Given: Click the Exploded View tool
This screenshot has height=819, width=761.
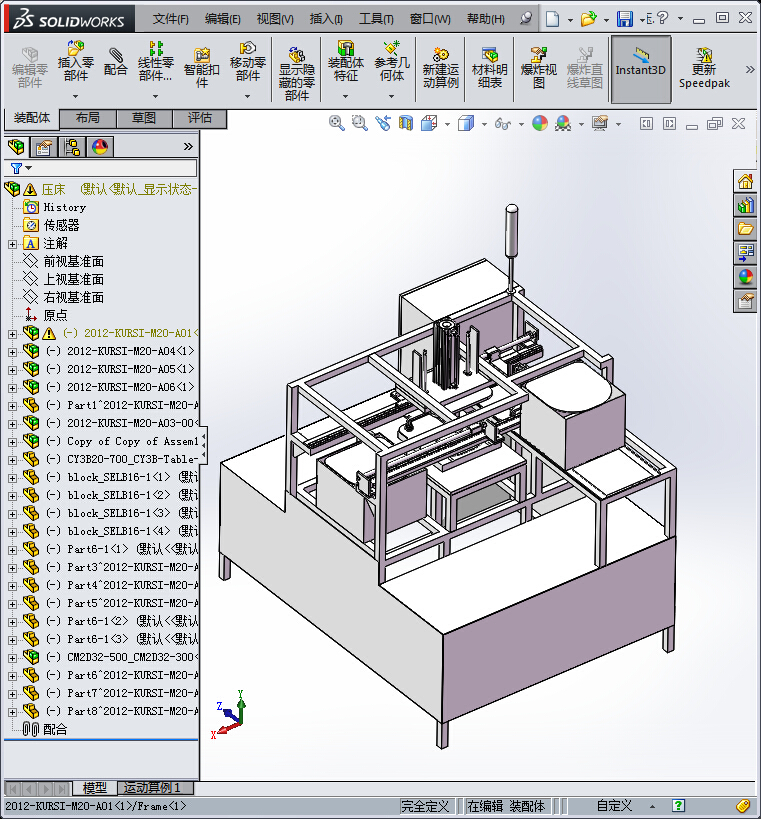Looking at the screenshot, I should 539,68.
